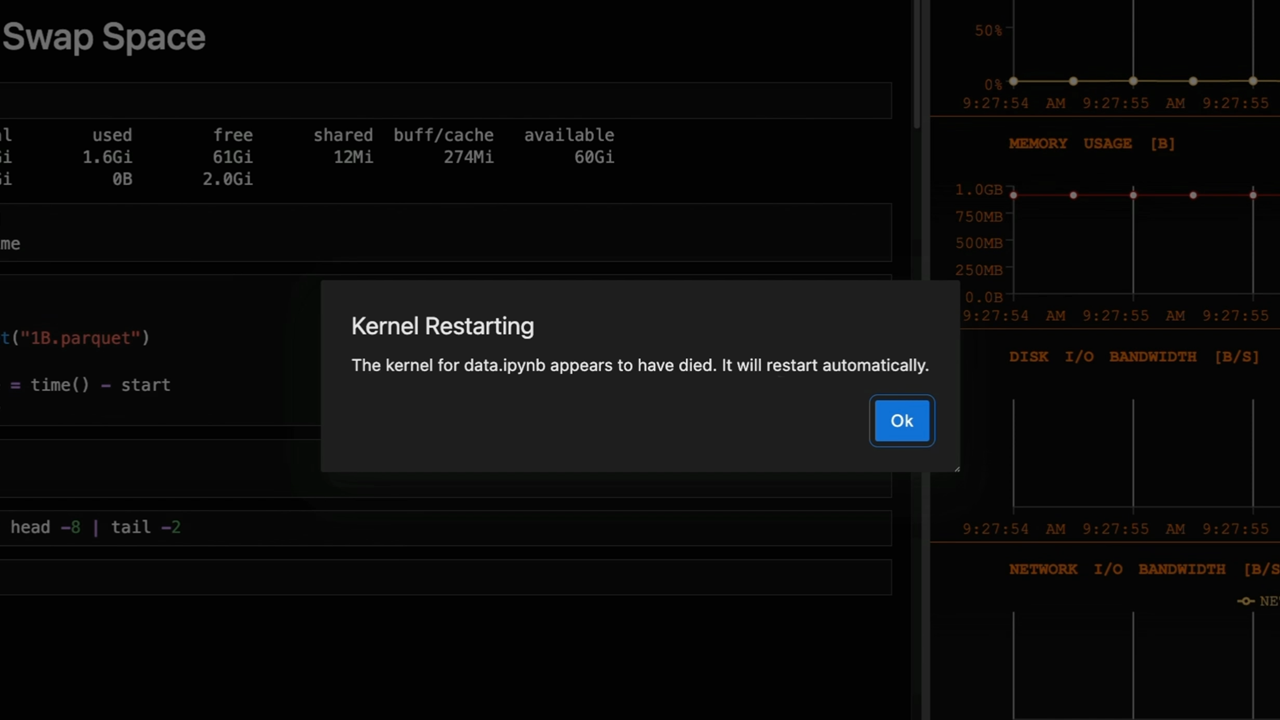Click the "head -8 | tail -2" cell
This screenshot has height=720, width=1280.
[96, 527]
